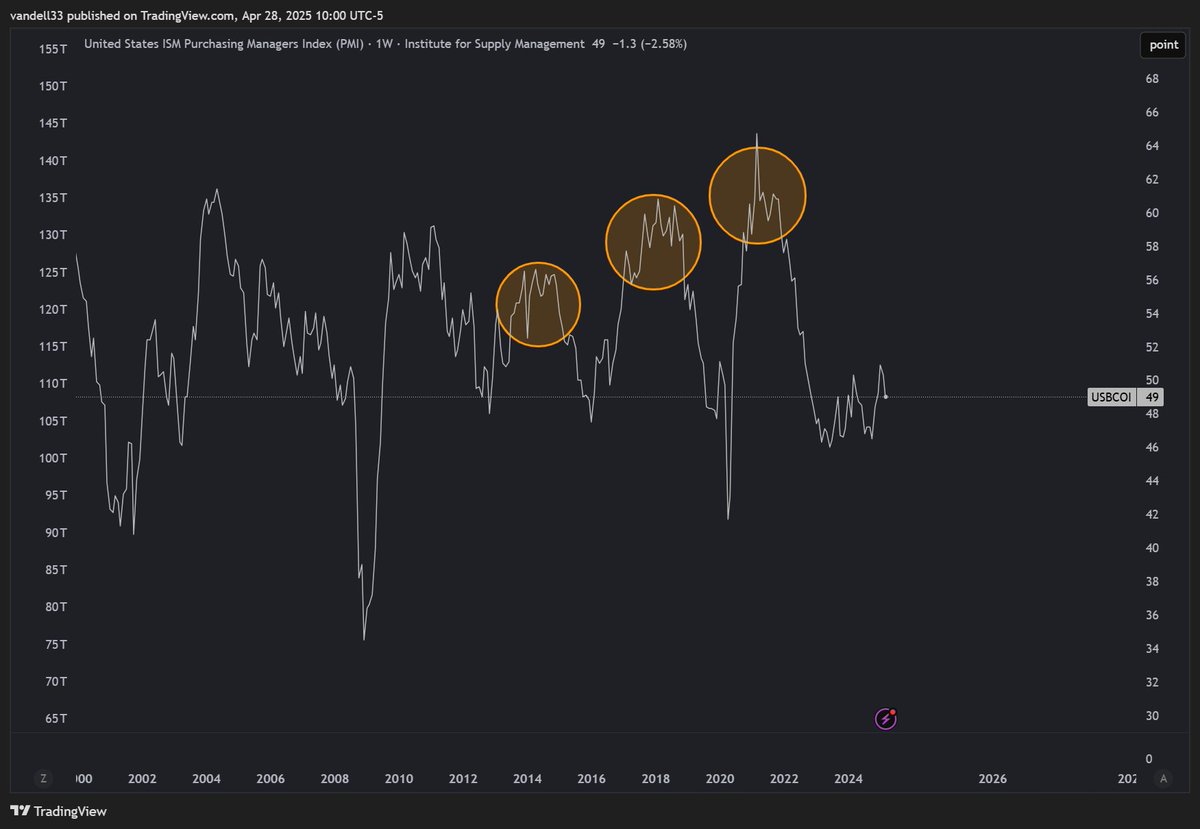Click the 'point' scale button

tap(1163, 45)
